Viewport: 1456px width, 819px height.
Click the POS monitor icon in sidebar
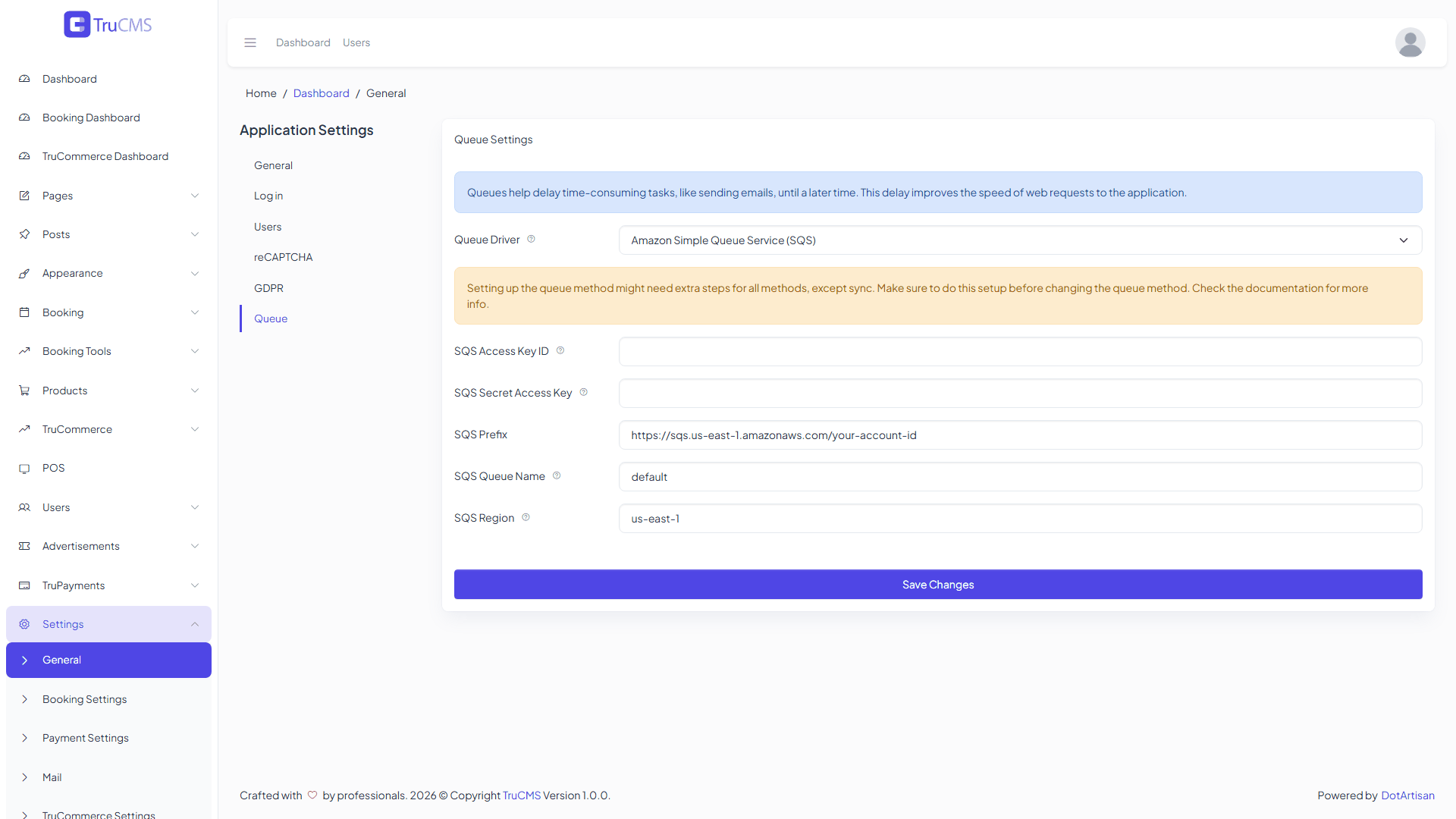24,468
